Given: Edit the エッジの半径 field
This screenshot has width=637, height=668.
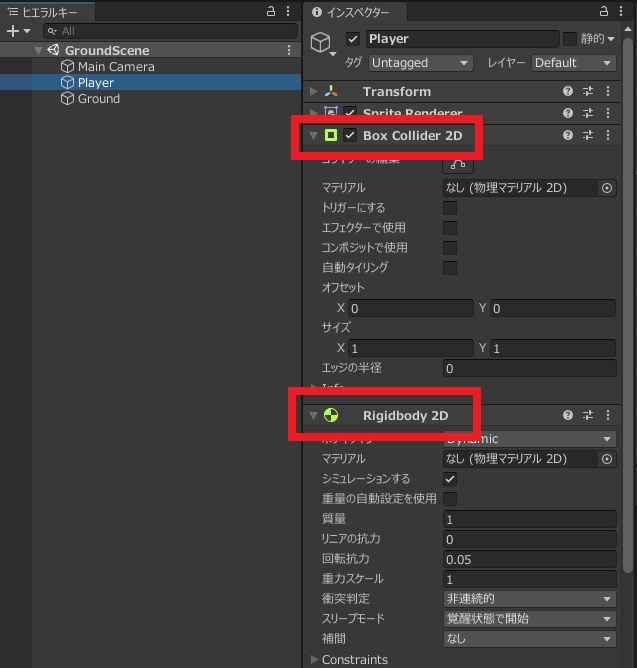Looking at the screenshot, I should [530, 368].
